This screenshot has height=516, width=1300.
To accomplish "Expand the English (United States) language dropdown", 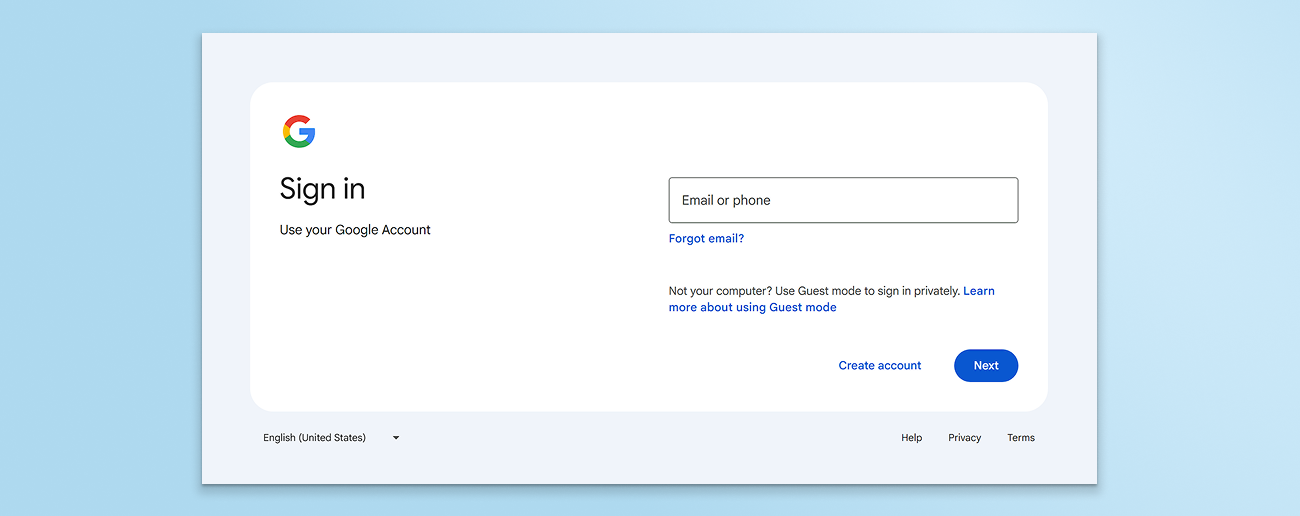I will tap(331, 437).
